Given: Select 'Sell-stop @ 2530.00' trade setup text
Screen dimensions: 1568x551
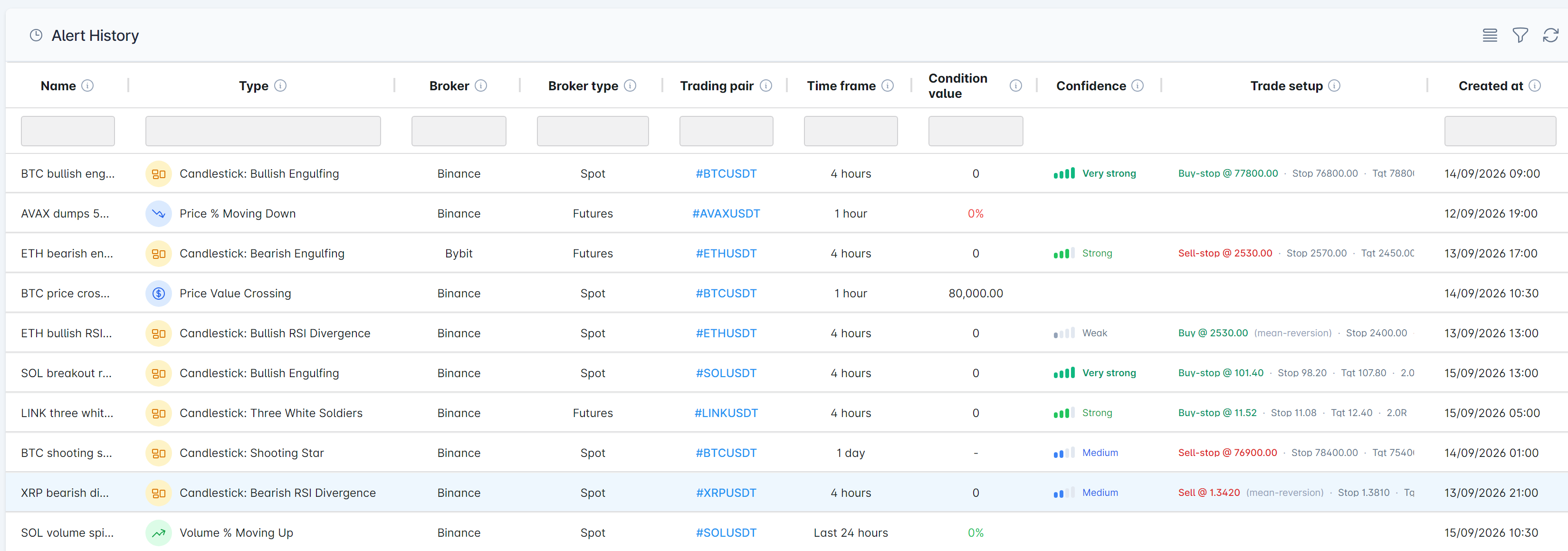Looking at the screenshot, I should (x=1224, y=254).
